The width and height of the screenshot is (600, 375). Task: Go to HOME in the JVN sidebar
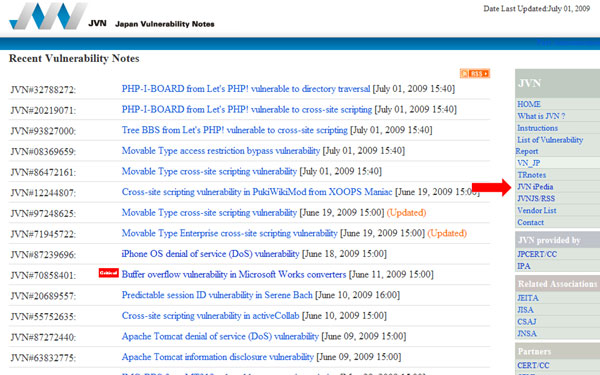(x=529, y=104)
